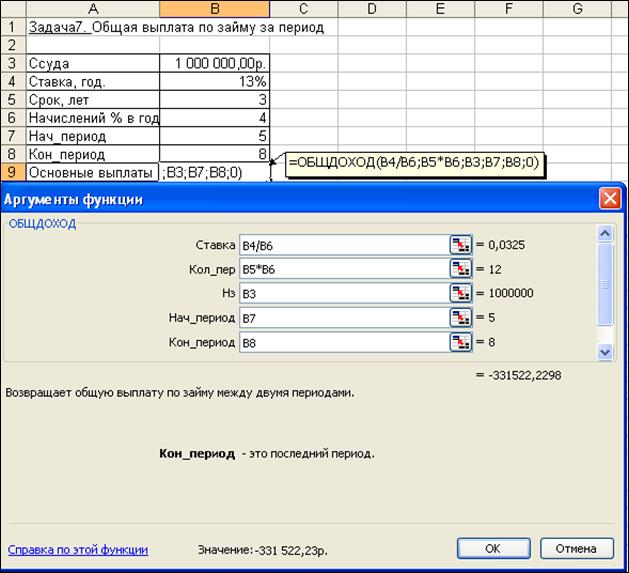Select cell B3 with loan amount
629x573 pixels.
(x=214, y=63)
